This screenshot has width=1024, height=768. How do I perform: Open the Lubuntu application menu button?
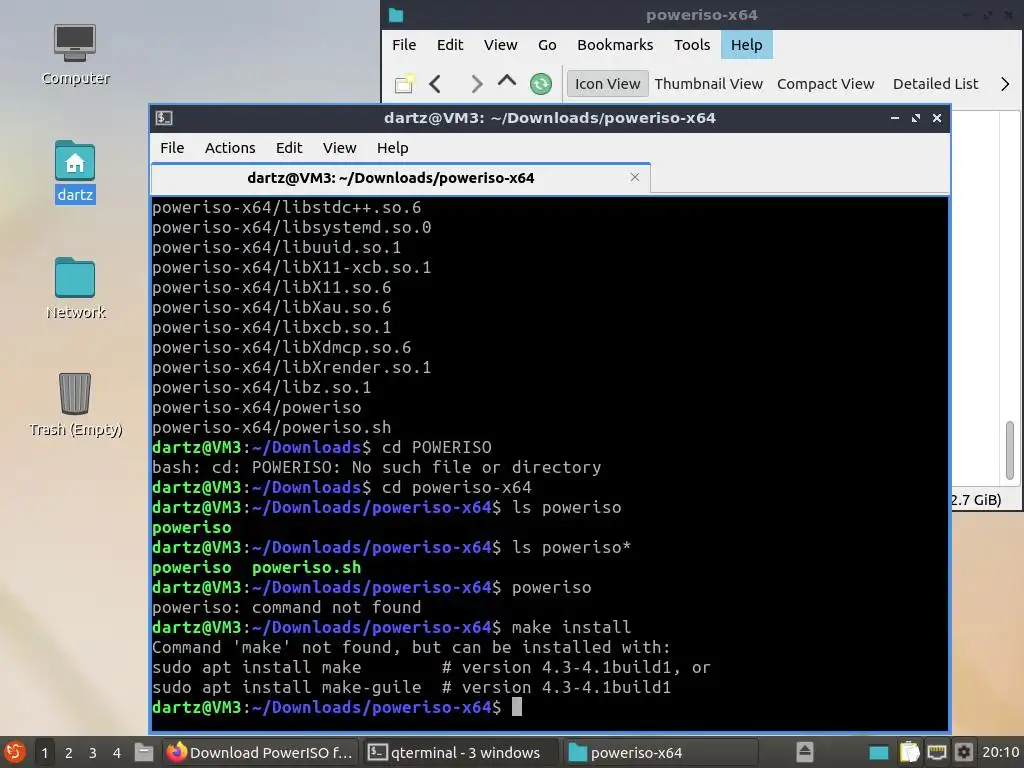[x=15, y=752]
